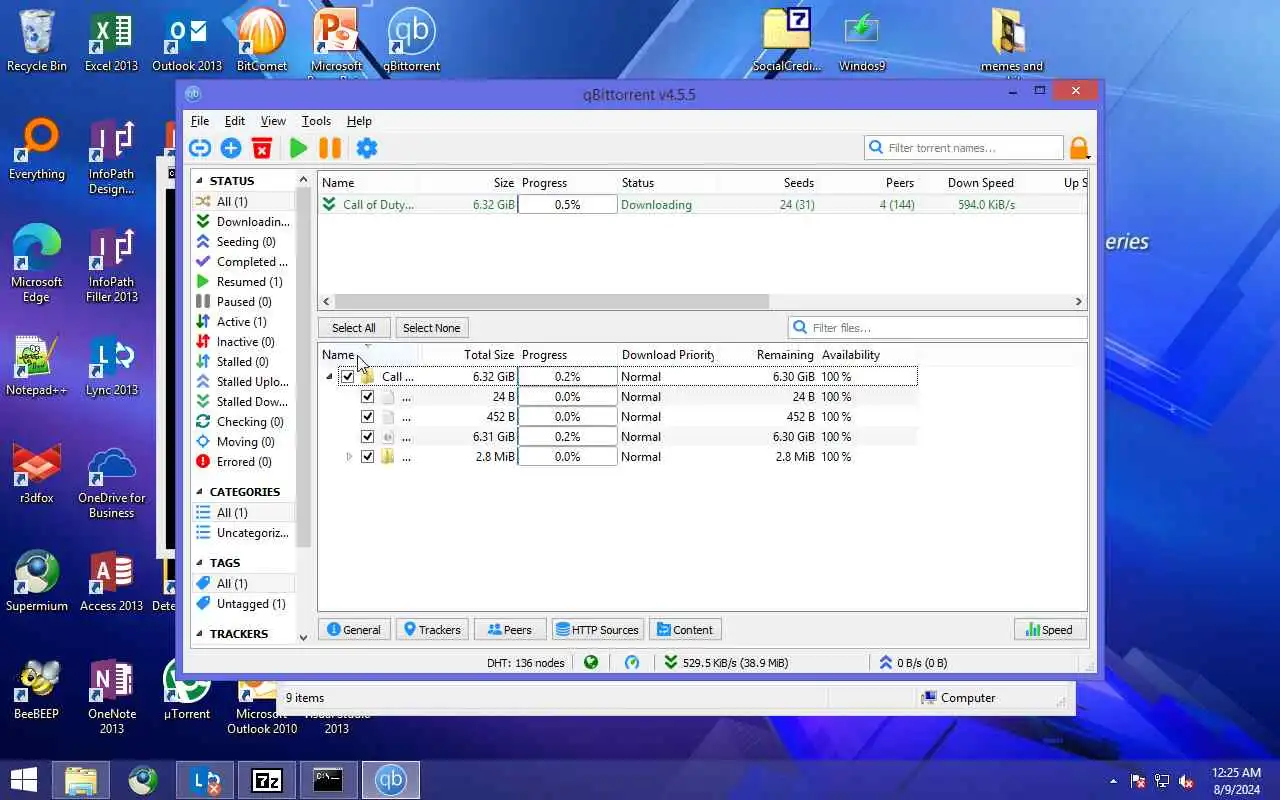
Task: Click the Select None button
Action: click(x=431, y=328)
